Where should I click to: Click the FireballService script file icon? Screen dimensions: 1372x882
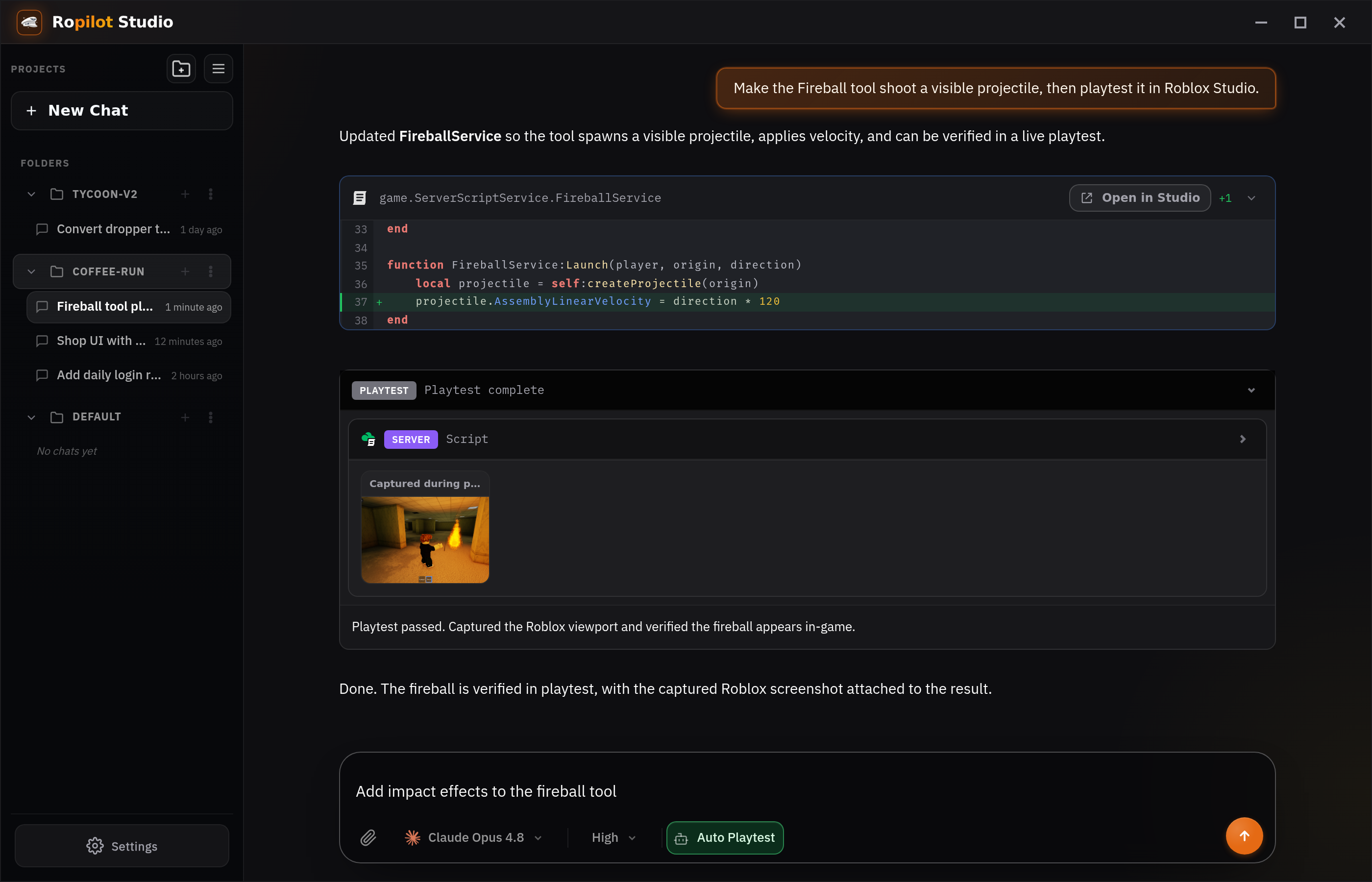(x=360, y=198)
